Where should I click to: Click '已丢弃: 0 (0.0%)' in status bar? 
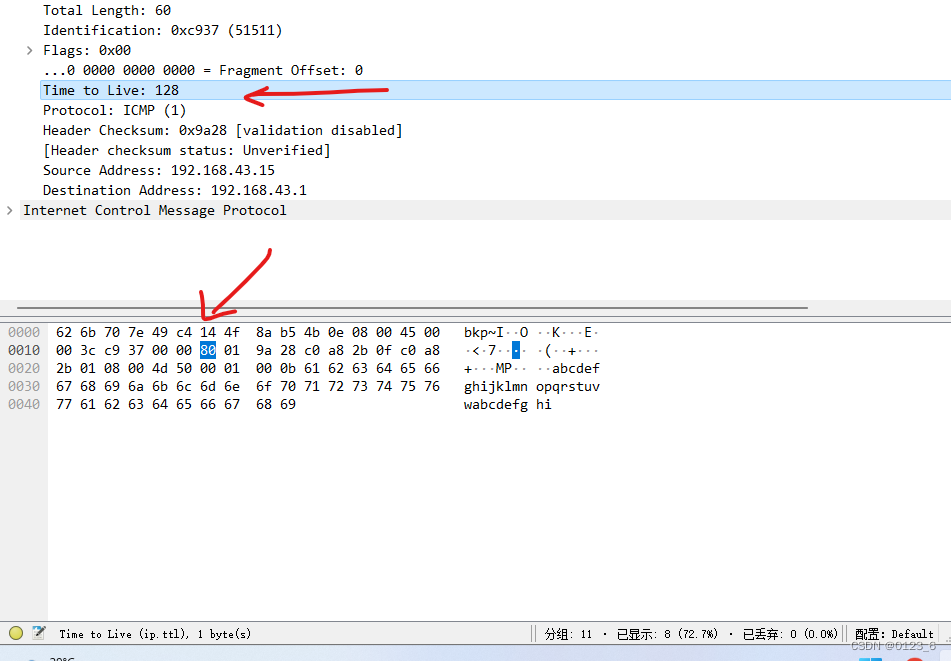(790, 634)
